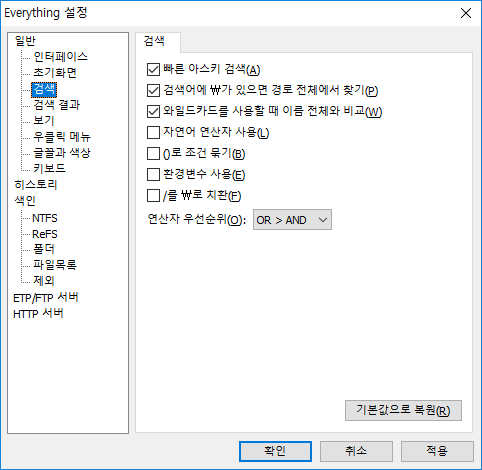Select highlighted 검색 tree item
This screenshot has height=470, width=482.
click(44, 89)
